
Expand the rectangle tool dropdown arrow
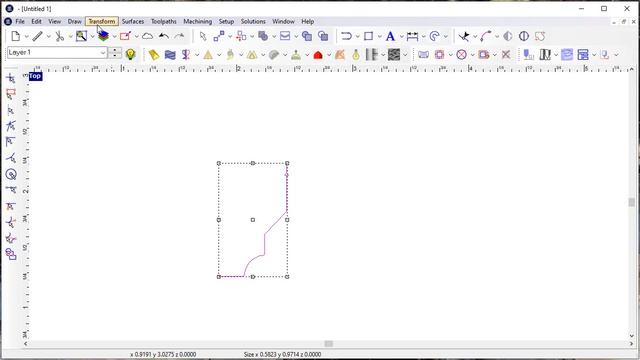(380, 37)
